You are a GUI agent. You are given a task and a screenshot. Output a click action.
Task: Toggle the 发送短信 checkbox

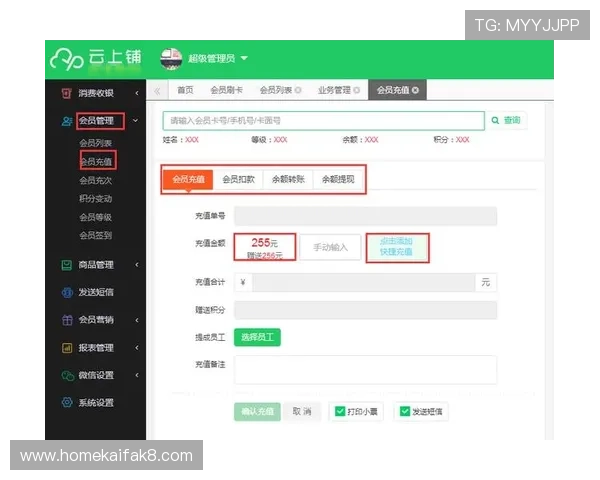[x=405, y=411]
